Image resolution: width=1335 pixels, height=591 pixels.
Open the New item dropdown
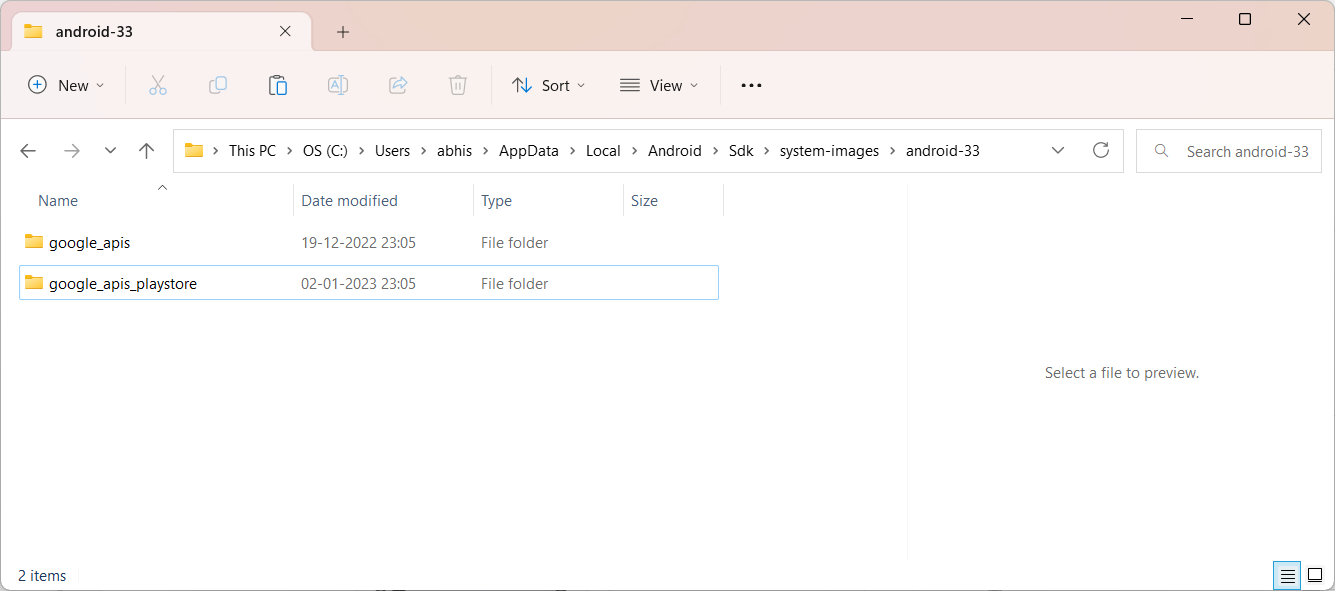[66, 86]
